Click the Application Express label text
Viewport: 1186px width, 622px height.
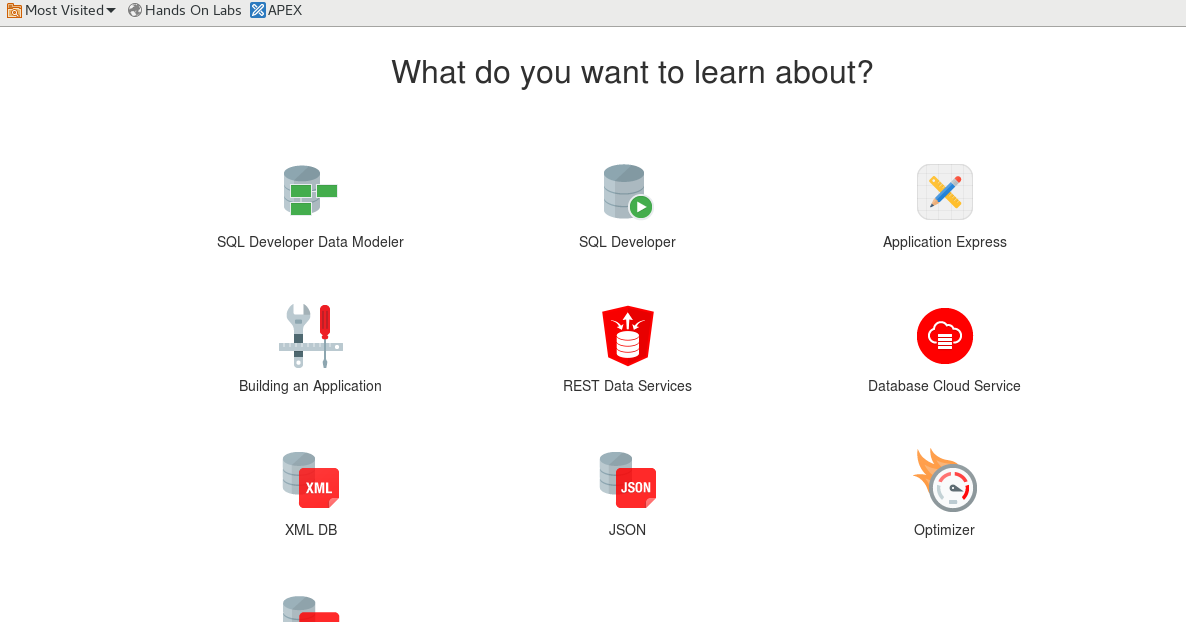click(x=944, y=241)
